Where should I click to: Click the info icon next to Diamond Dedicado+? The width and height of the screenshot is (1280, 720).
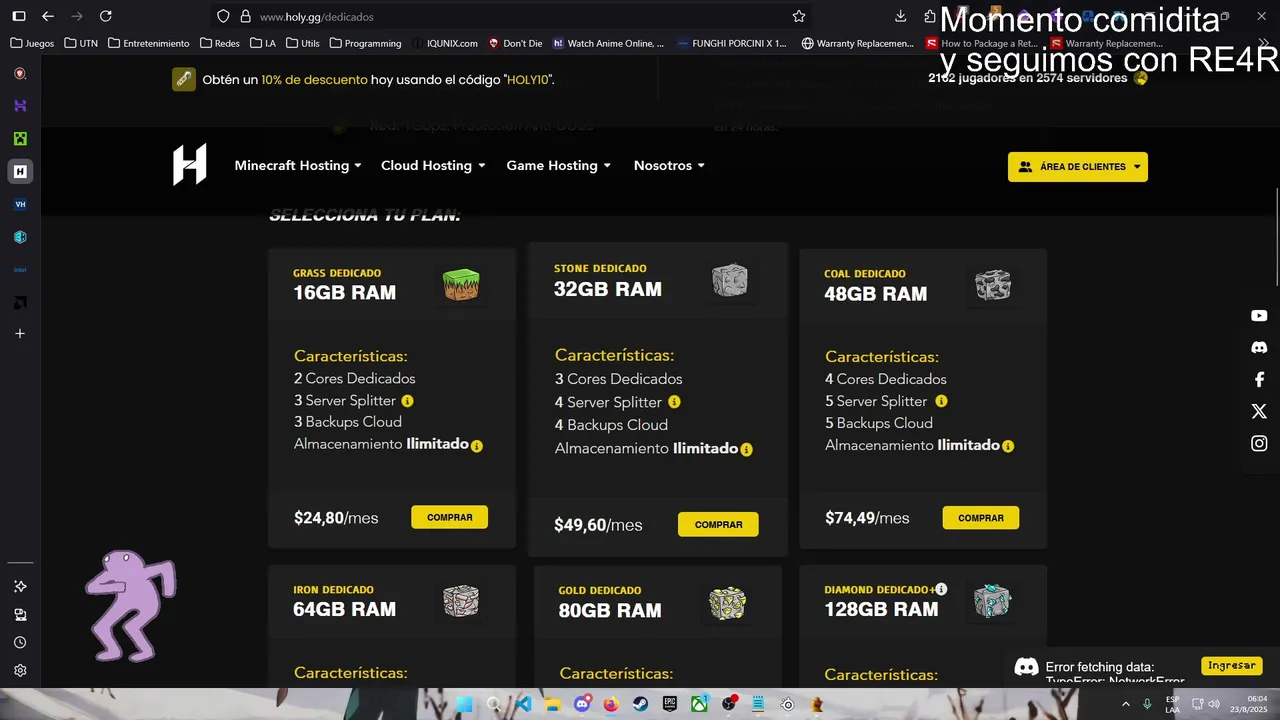[941, 589]
